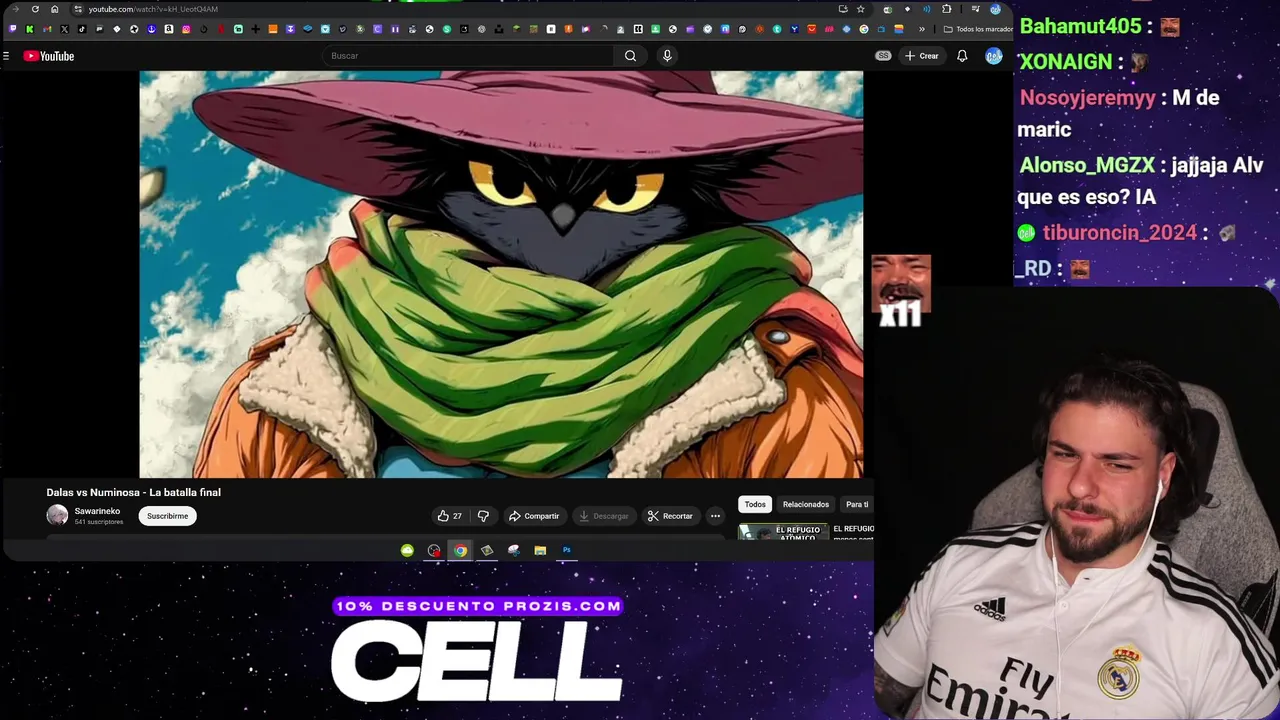Bookmark this page with the star

[x=860, y=9]
